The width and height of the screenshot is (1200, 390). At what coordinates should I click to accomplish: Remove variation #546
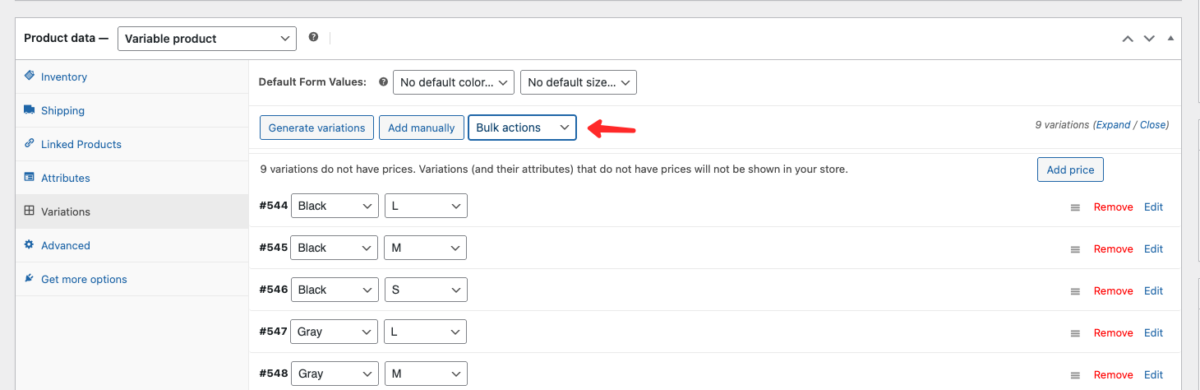pos(1113,291)
